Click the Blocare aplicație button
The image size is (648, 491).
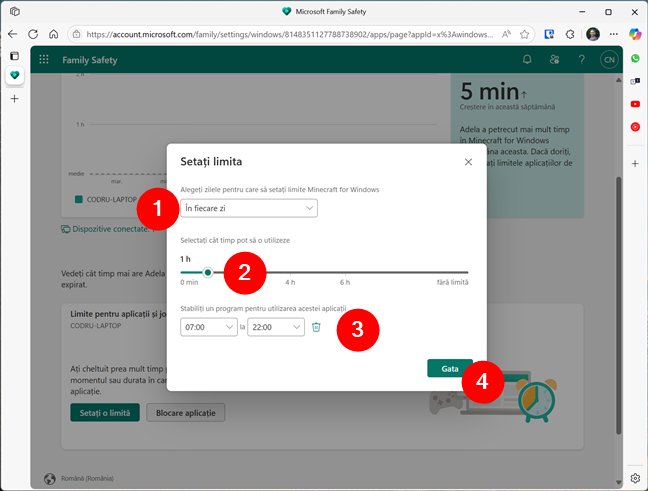click(x=186, y=413)
